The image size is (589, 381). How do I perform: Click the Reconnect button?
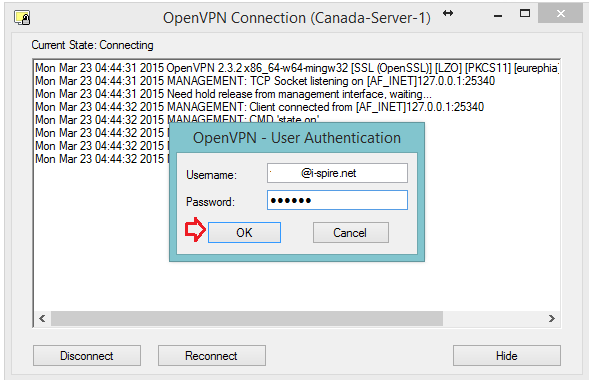[x=211, y=355]
